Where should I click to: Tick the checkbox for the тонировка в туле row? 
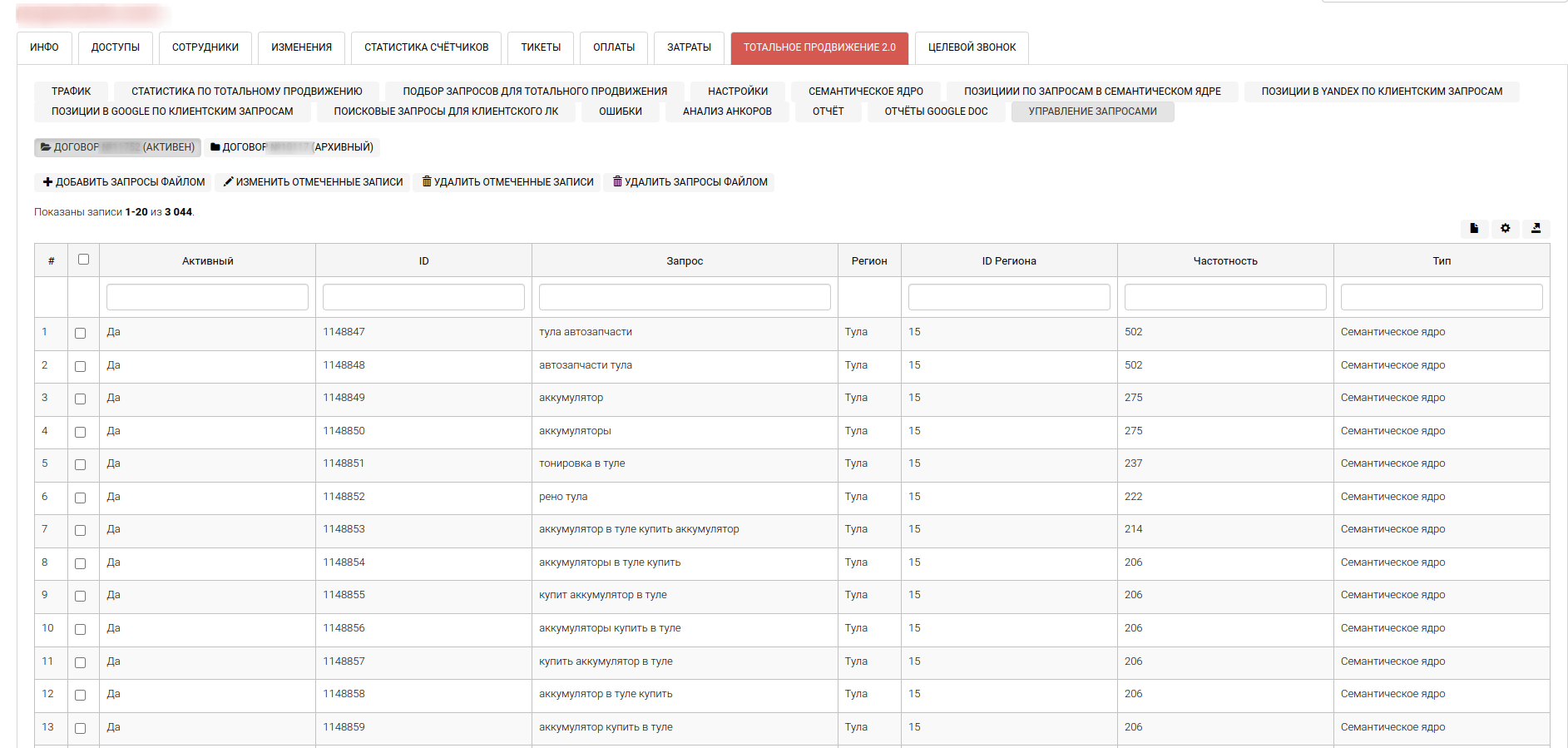(81, 464)
